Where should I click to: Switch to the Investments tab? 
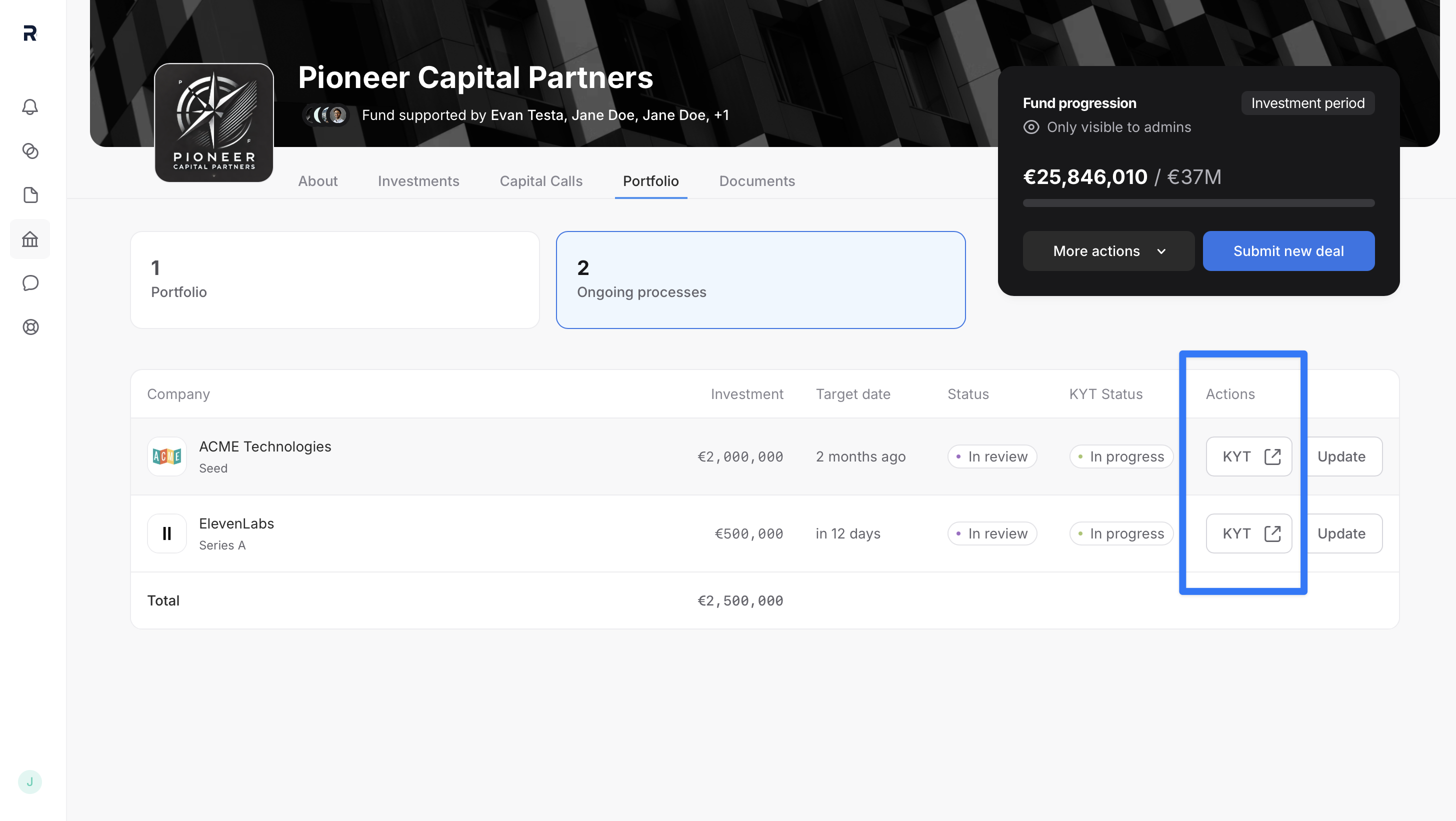point(418,181)
